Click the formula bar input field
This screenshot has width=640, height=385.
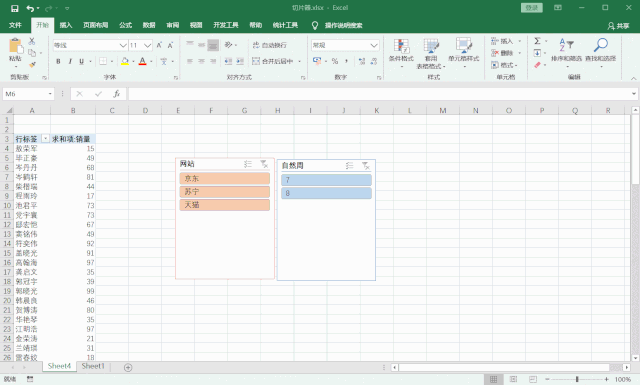pos(380,94)
